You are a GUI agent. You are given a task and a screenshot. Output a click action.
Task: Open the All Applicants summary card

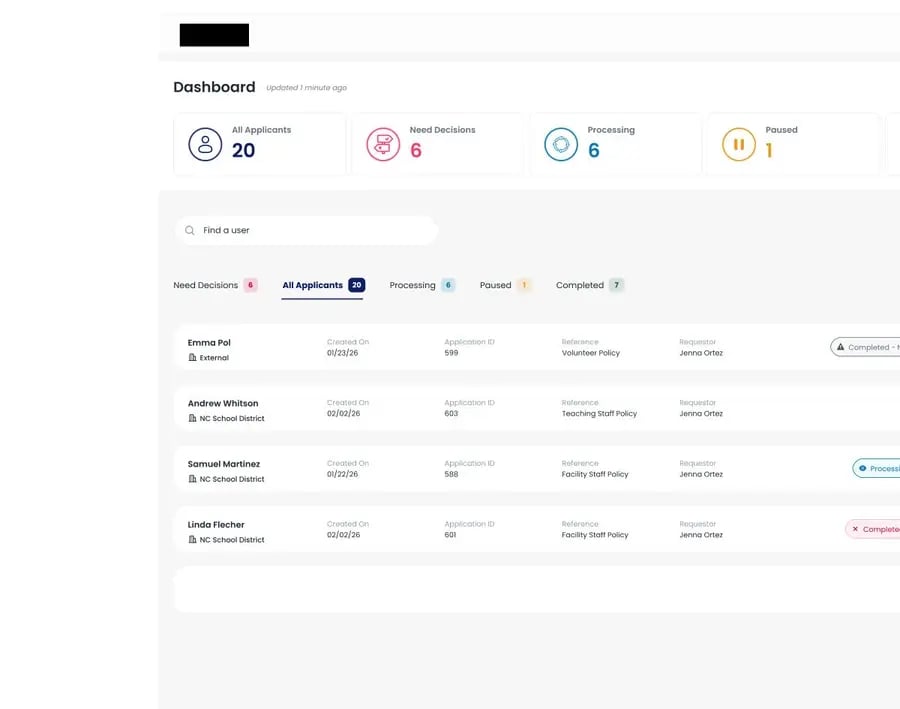click(x=259, y=144)
